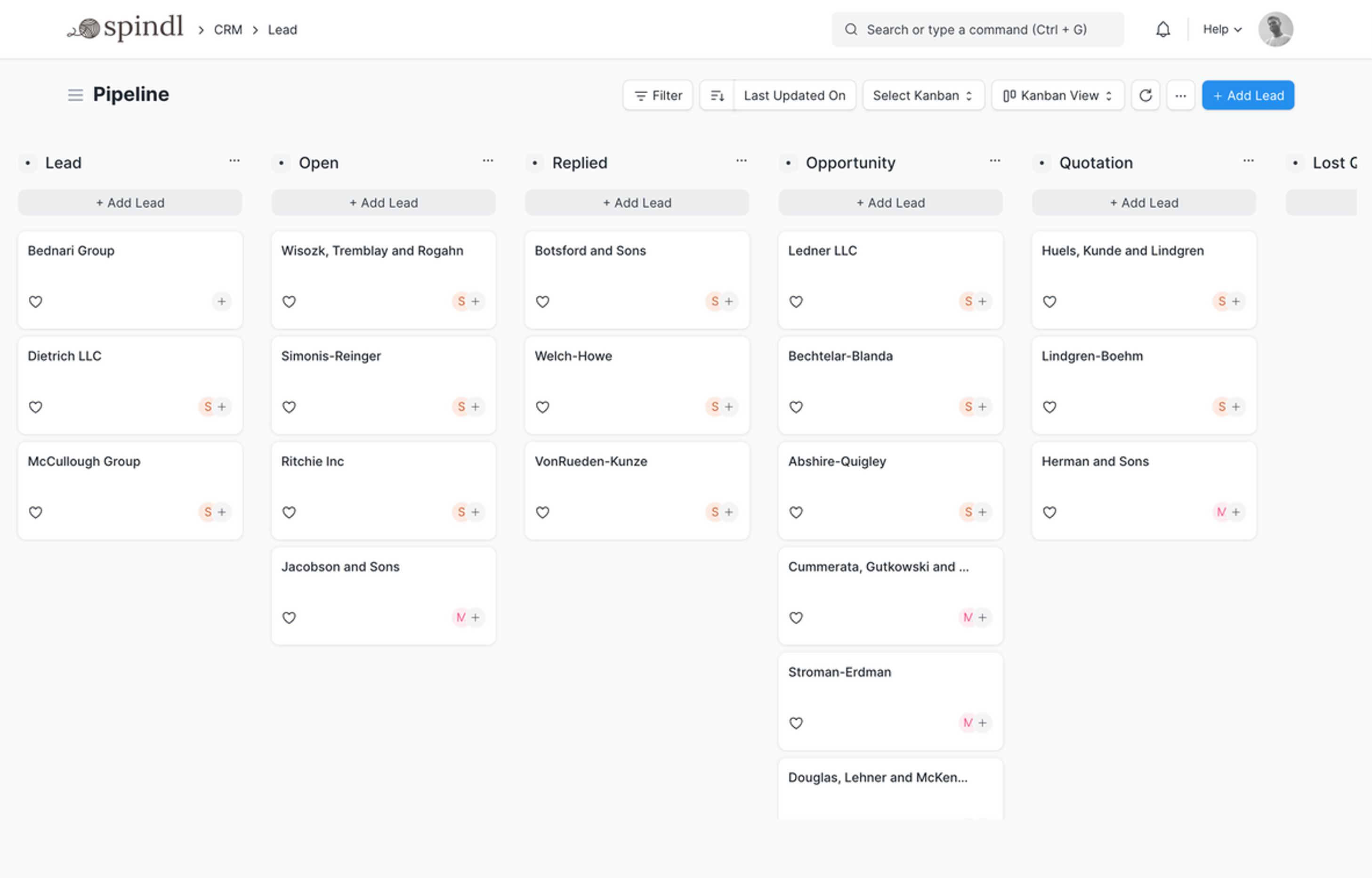This screenshot has height=878, width=1372.
Task: Click the Filter button
Action: (657, 95)
